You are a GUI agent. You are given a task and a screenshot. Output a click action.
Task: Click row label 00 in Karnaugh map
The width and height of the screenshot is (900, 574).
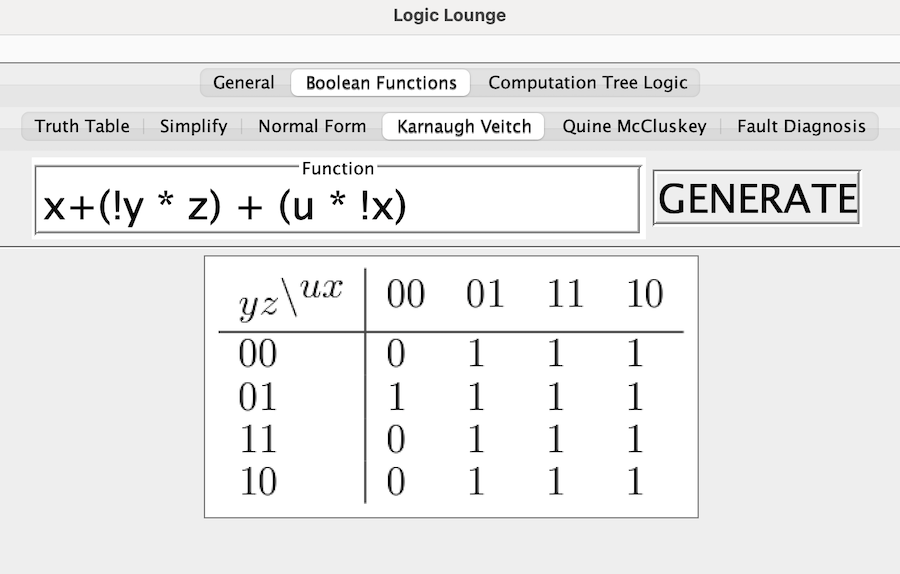(258, 353)
